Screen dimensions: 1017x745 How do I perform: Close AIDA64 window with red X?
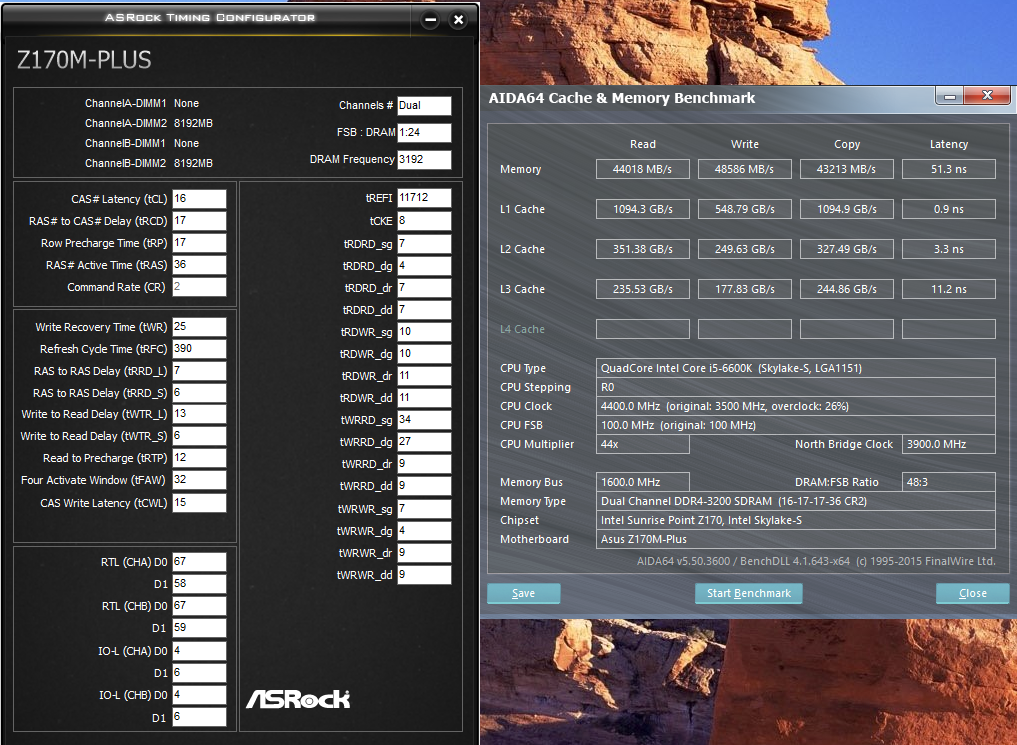point(987,96)
